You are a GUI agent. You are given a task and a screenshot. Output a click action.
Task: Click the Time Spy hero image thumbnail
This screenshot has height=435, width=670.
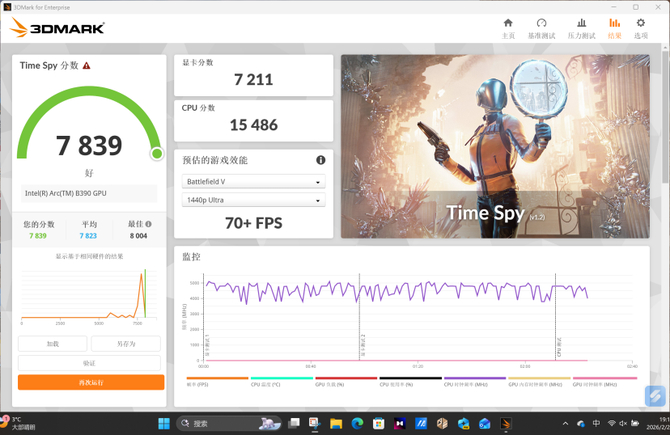pyautogui.click(x=495, y=146)
